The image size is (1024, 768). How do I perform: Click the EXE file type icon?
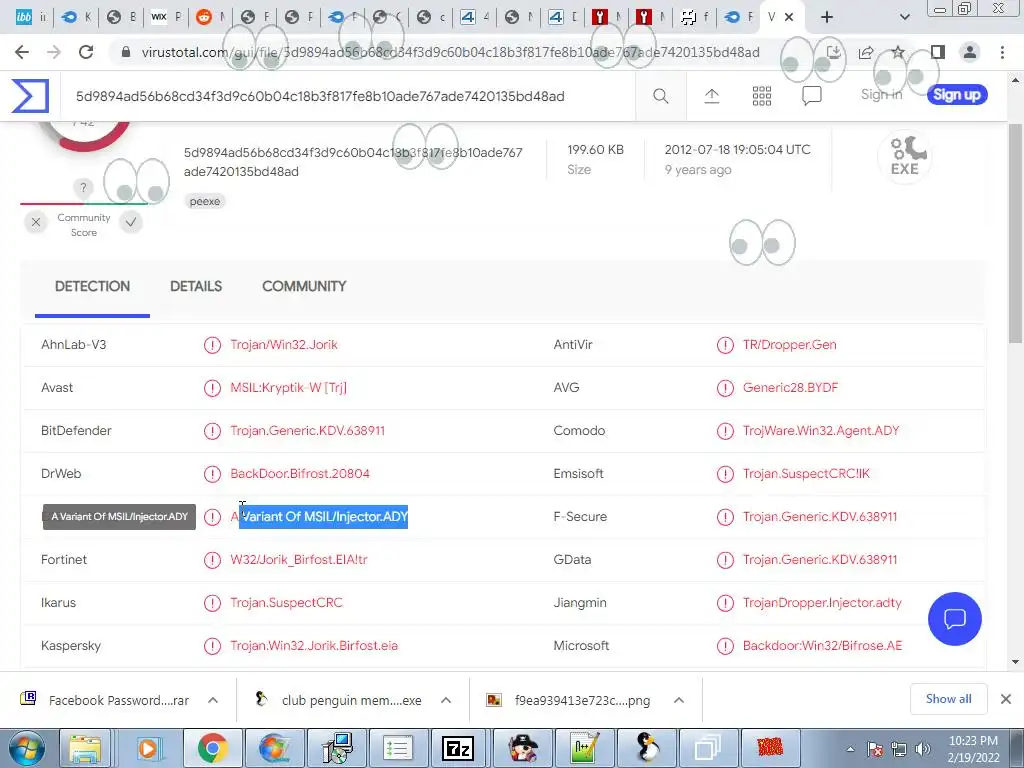tap(904, 157)
